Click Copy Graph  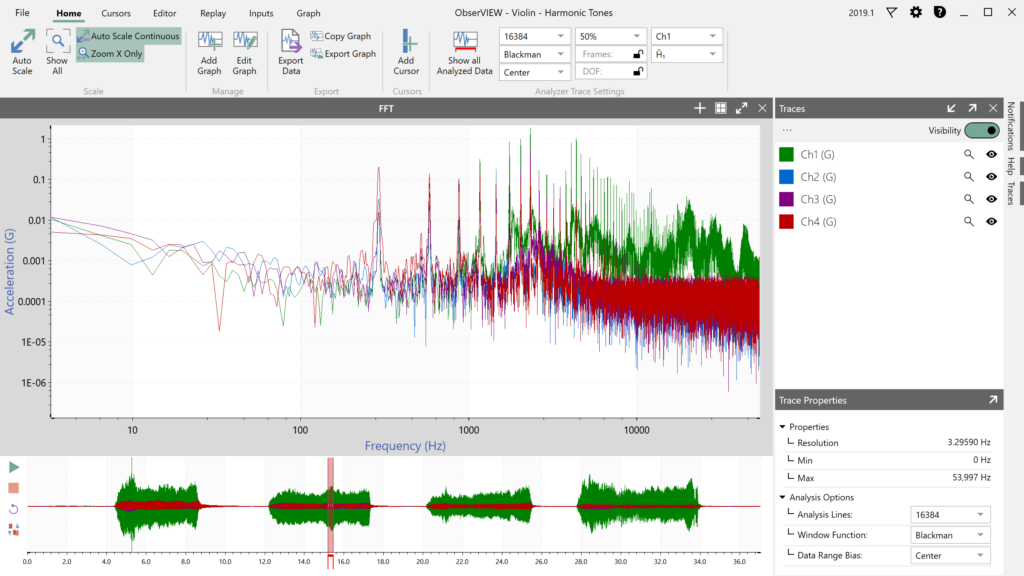pos(341,36)
